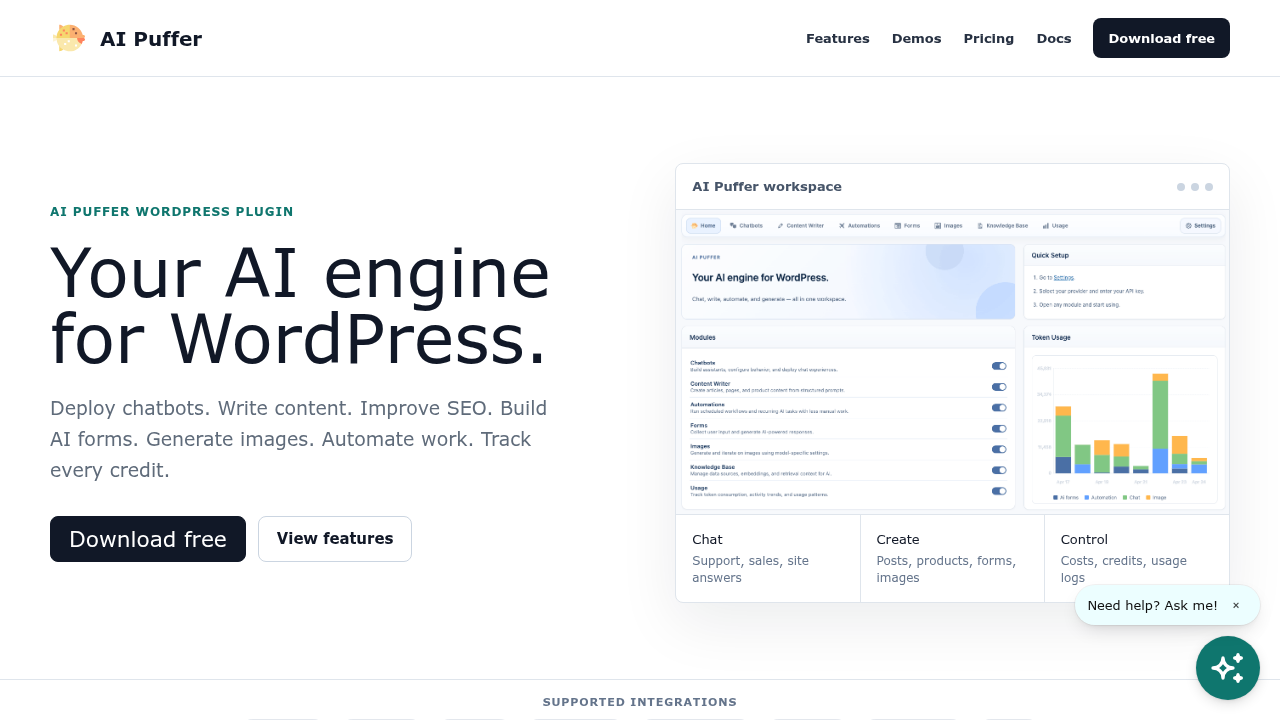1280x720 pixels.
Task: Open the Usage tab in preview
Action: [1055, 226]
